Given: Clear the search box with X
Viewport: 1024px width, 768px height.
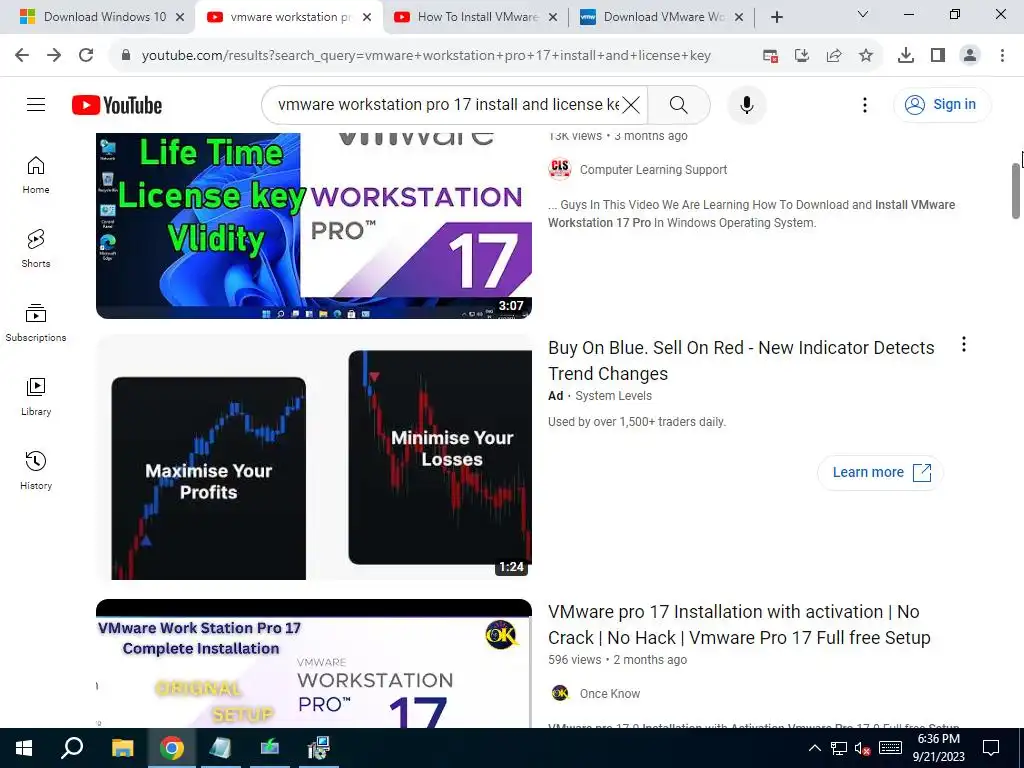Looking at the screenshot, I should click(631, 104).
